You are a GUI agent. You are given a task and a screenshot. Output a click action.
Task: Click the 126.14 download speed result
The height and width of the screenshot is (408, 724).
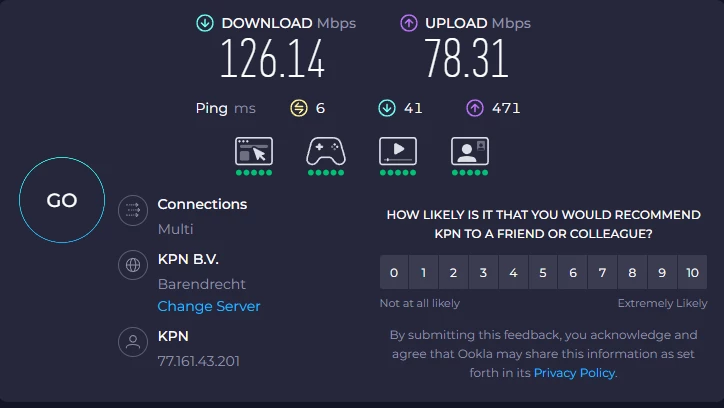click(273, 59)
